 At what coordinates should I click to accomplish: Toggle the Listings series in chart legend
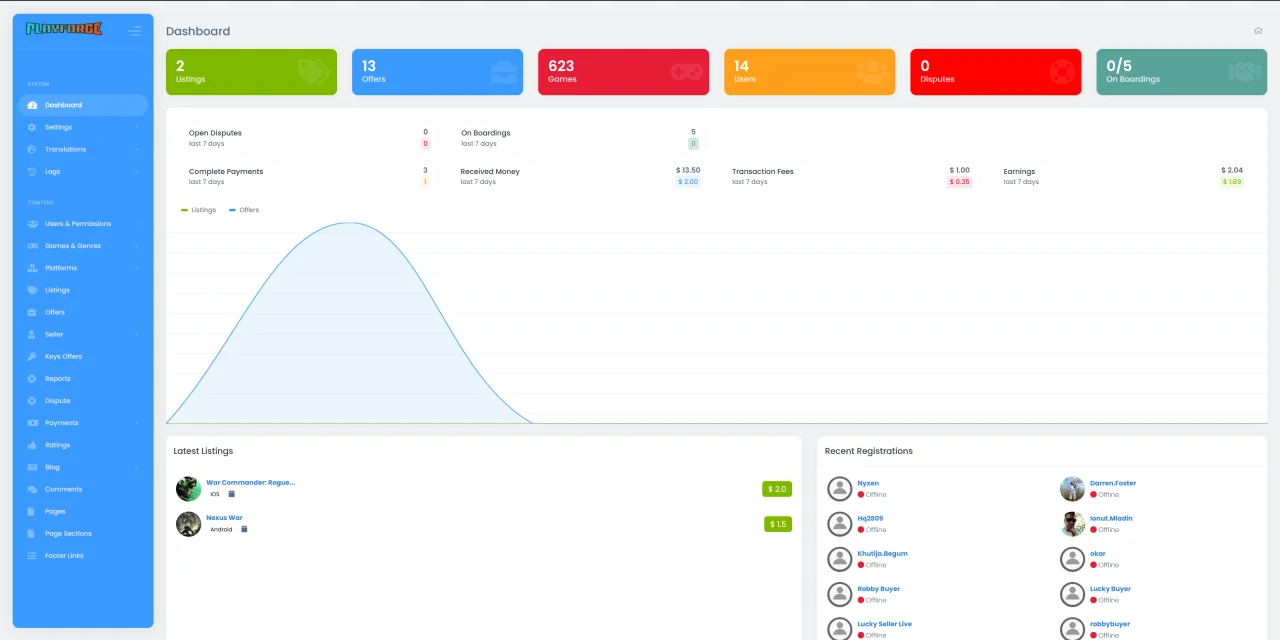(x=198, y=210)
